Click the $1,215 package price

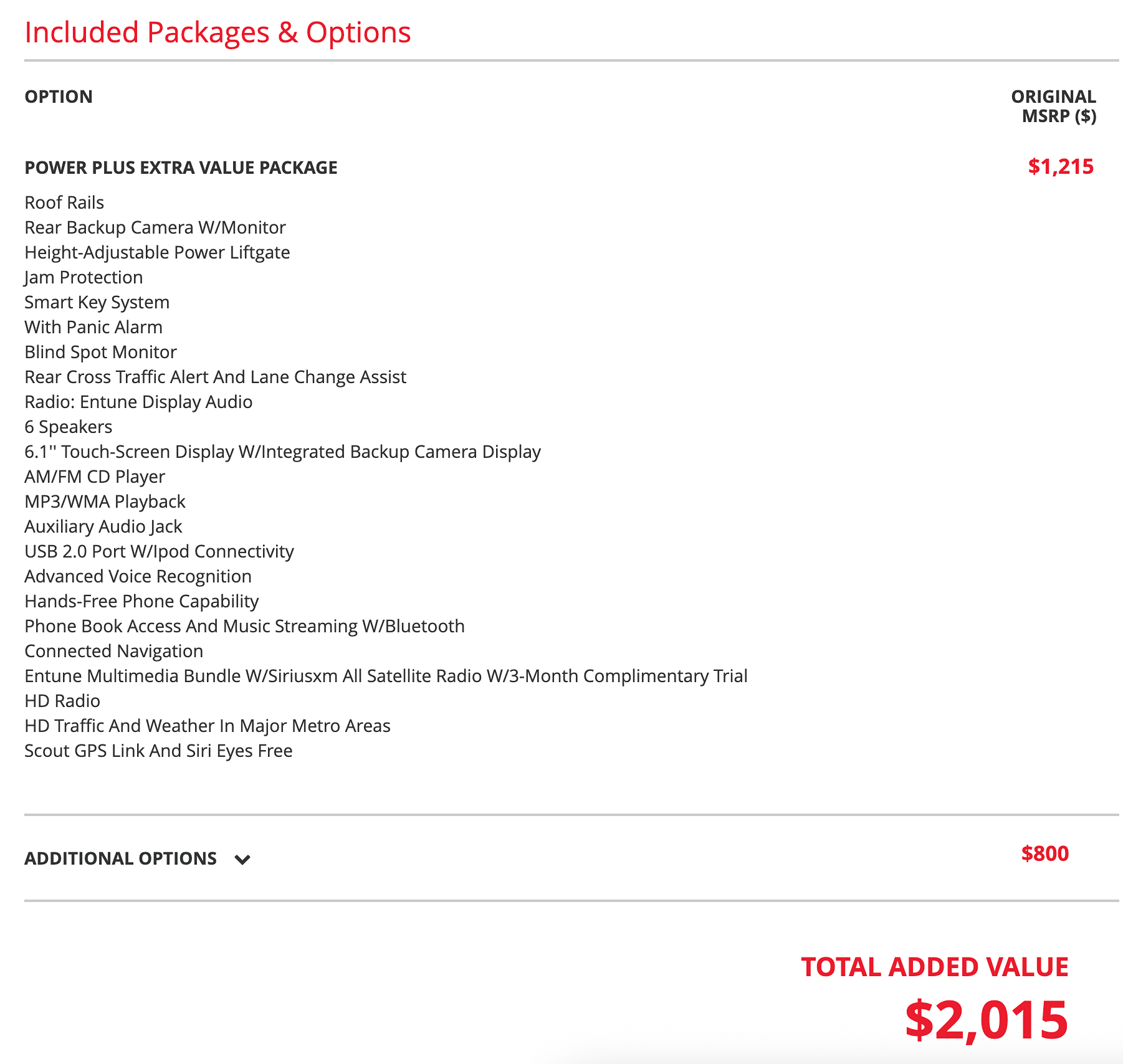[x=1061, y=167]
